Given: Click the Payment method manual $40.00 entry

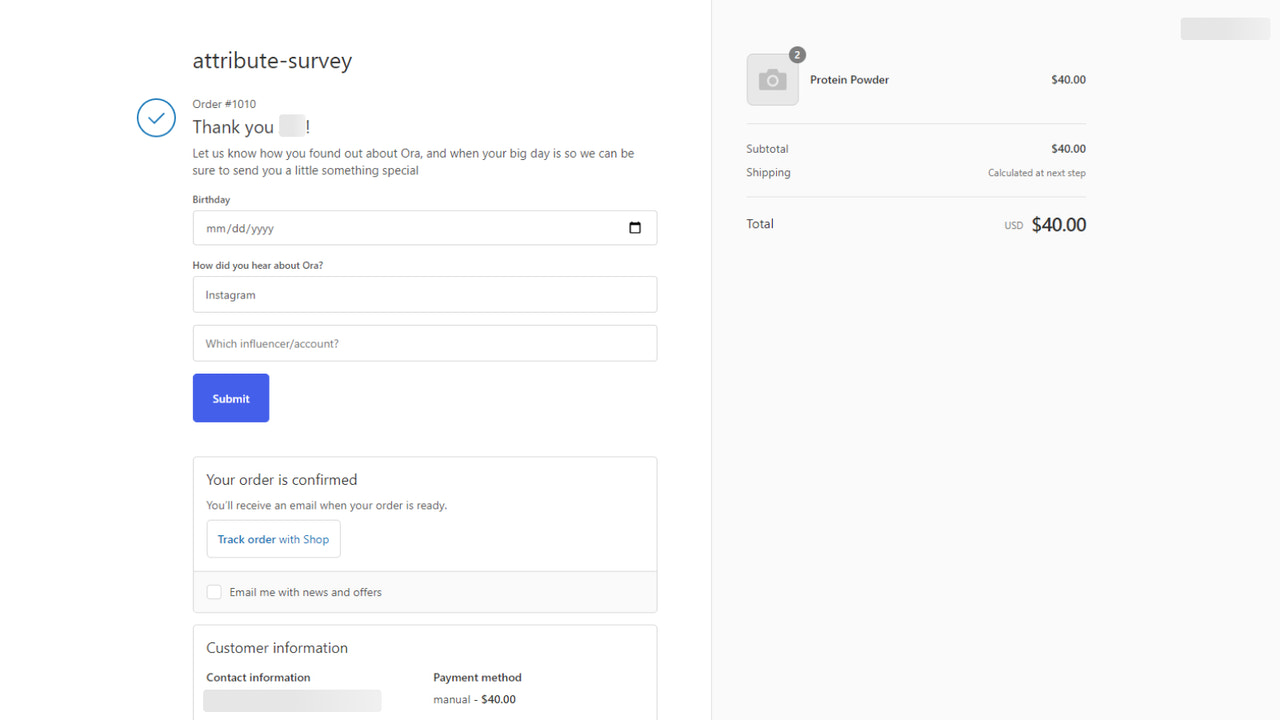Looking at the screenshot, I should pyautogui.click(x=474, y=699).
